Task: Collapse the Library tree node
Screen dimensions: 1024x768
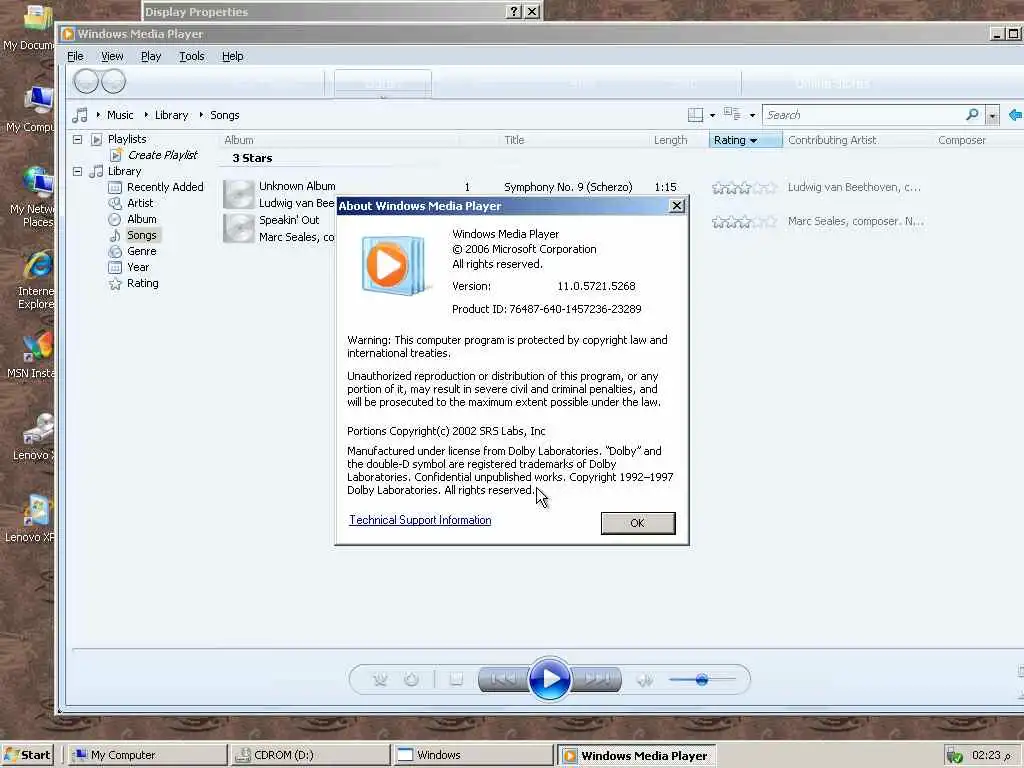Action: 77,171
